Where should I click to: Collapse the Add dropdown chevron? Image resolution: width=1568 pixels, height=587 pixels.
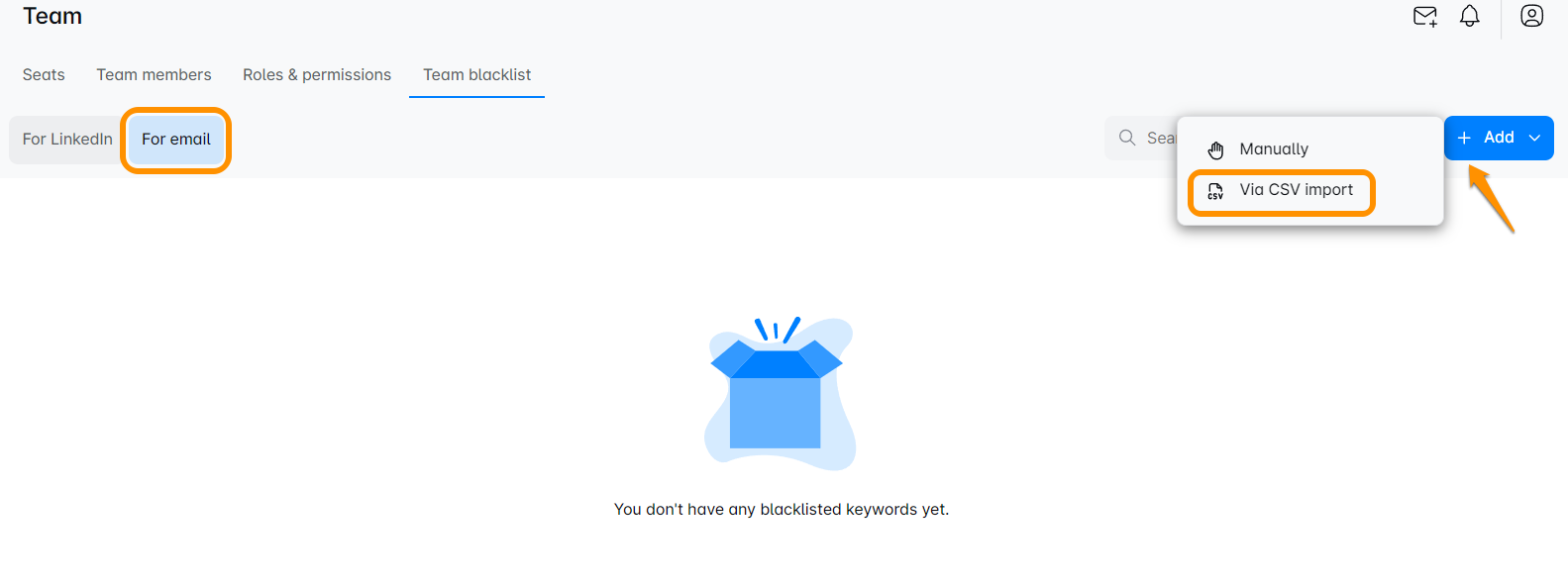point(1534,138)
